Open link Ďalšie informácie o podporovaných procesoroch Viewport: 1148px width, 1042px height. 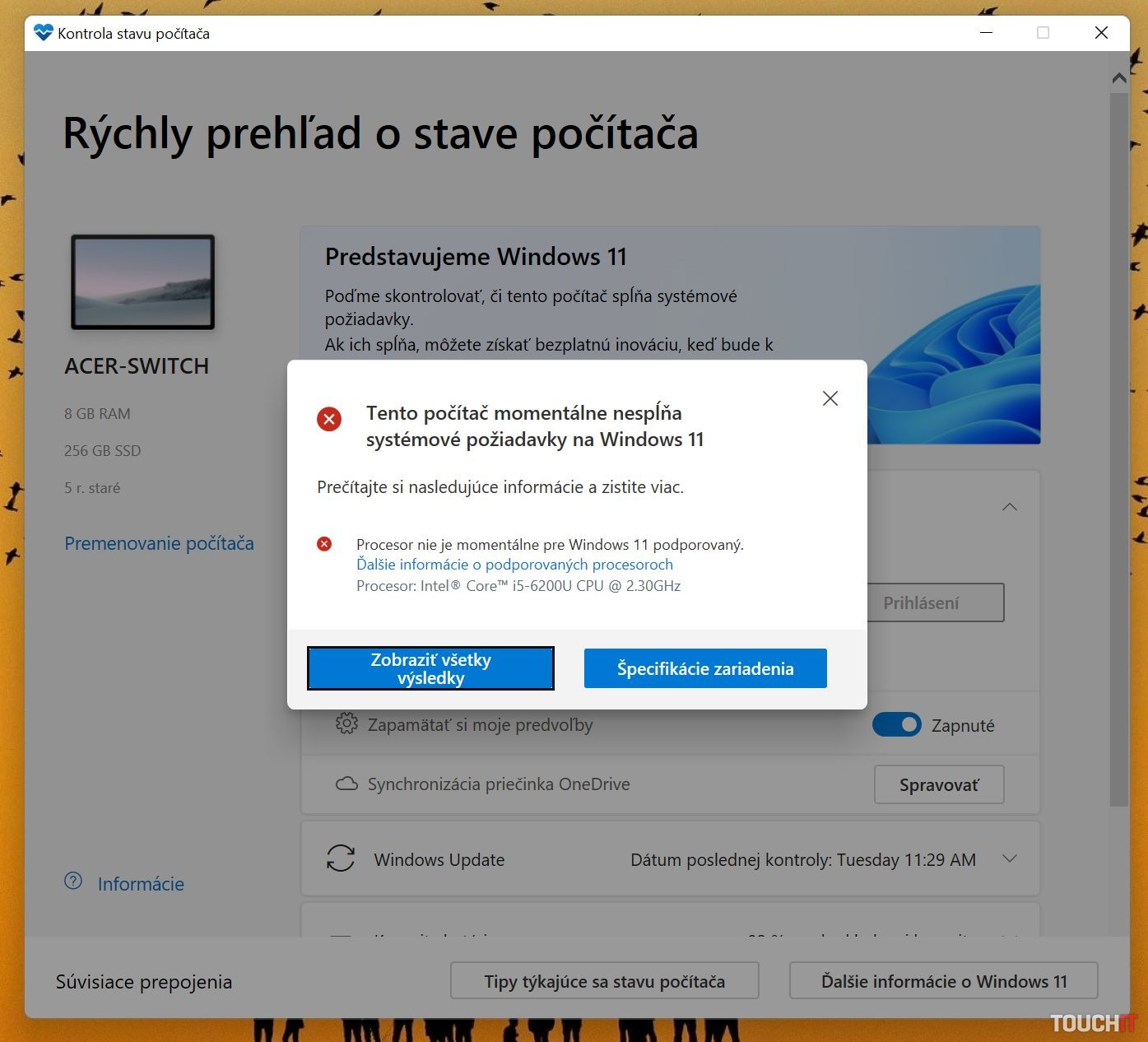click(x=514, y=565)
